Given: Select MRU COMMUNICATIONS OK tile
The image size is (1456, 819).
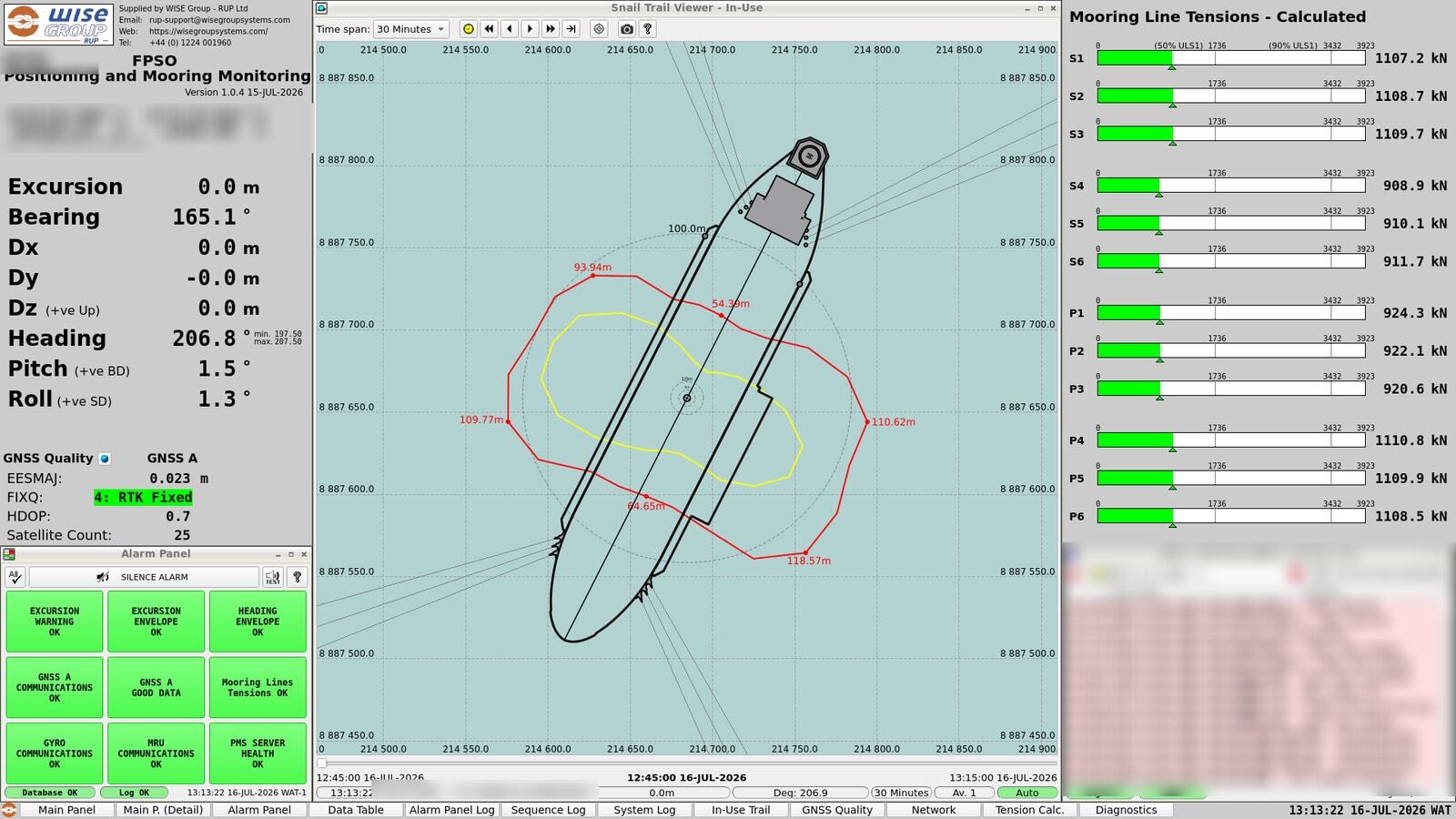Looking at the screenshot, I should (157, 753).
